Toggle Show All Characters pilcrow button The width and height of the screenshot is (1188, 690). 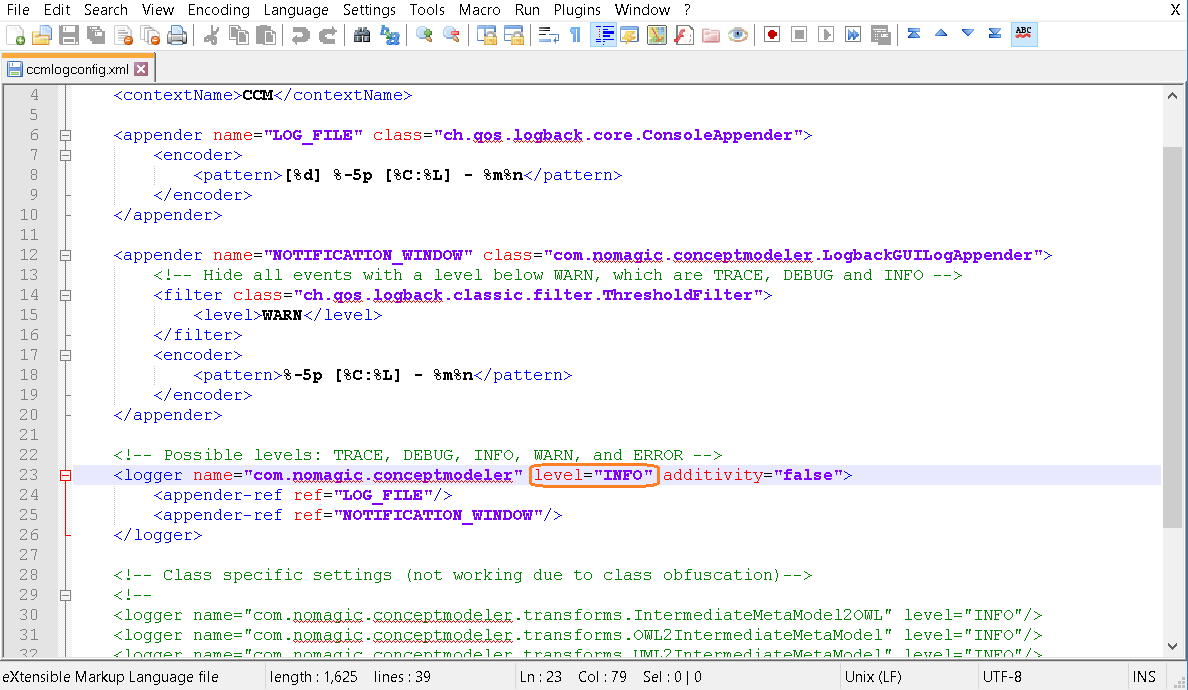(575, 35)
